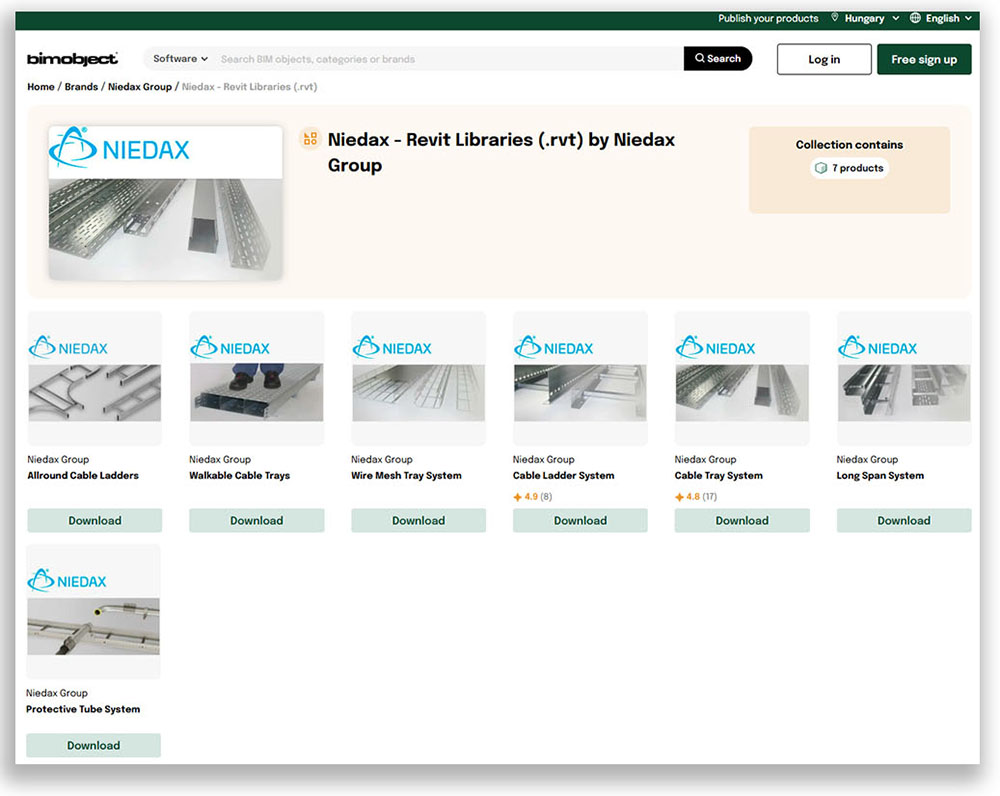Focus the BIM objects search field
Viewport: 1000px width, 796px height.
tap(449, 59)
